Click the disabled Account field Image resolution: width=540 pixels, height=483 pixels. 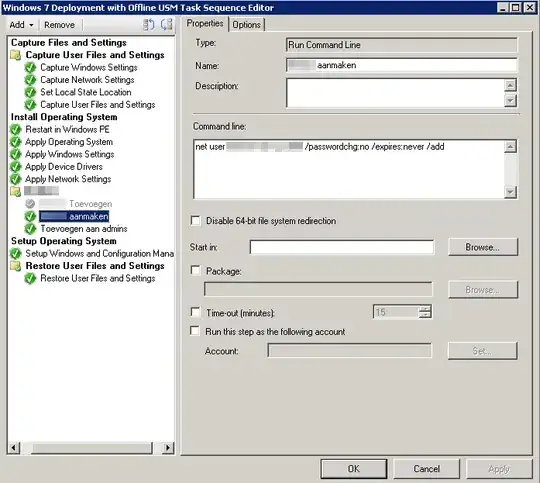[350, 351]
